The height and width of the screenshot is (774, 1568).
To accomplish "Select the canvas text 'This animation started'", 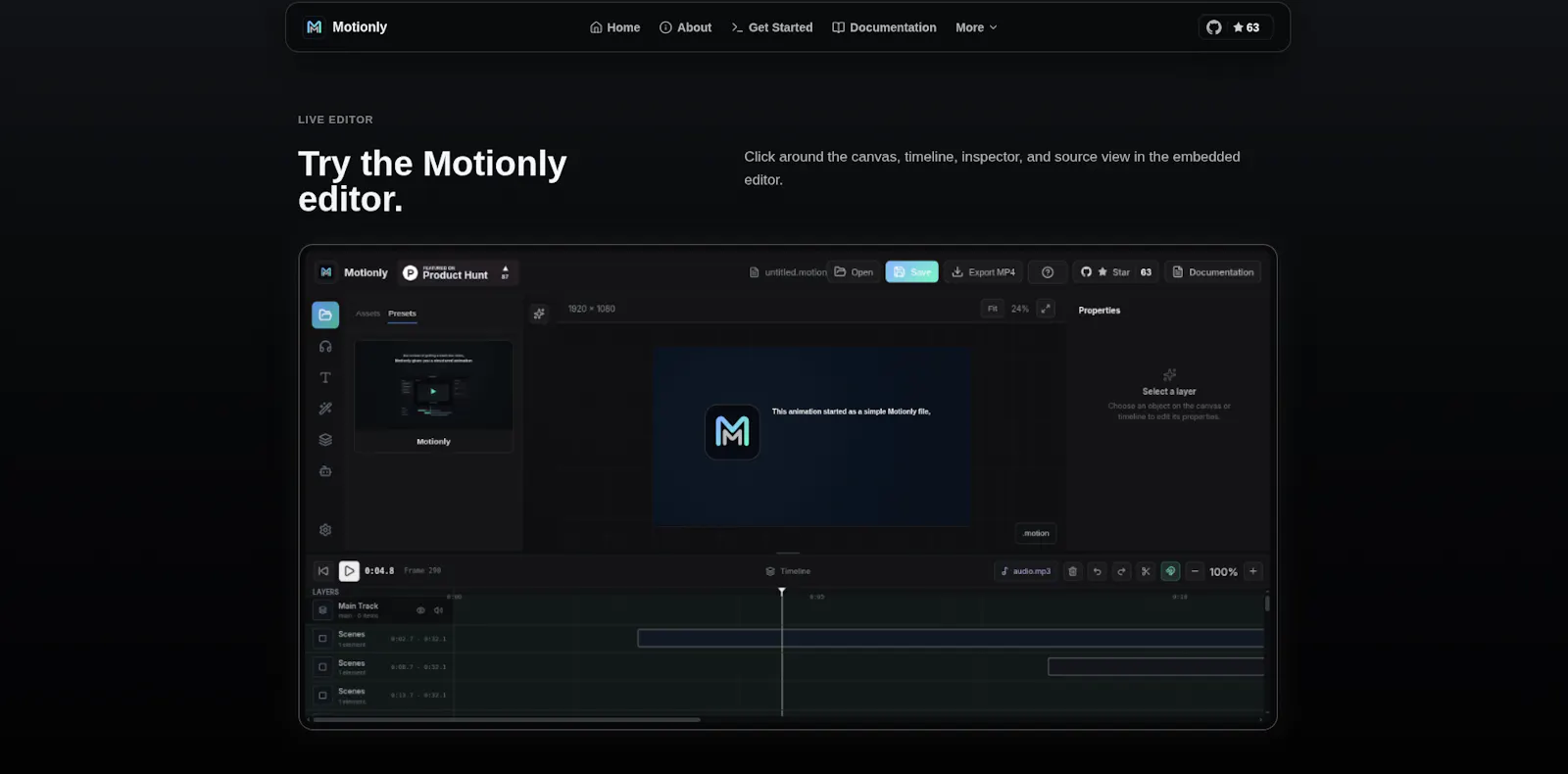I will pos(851,411).
